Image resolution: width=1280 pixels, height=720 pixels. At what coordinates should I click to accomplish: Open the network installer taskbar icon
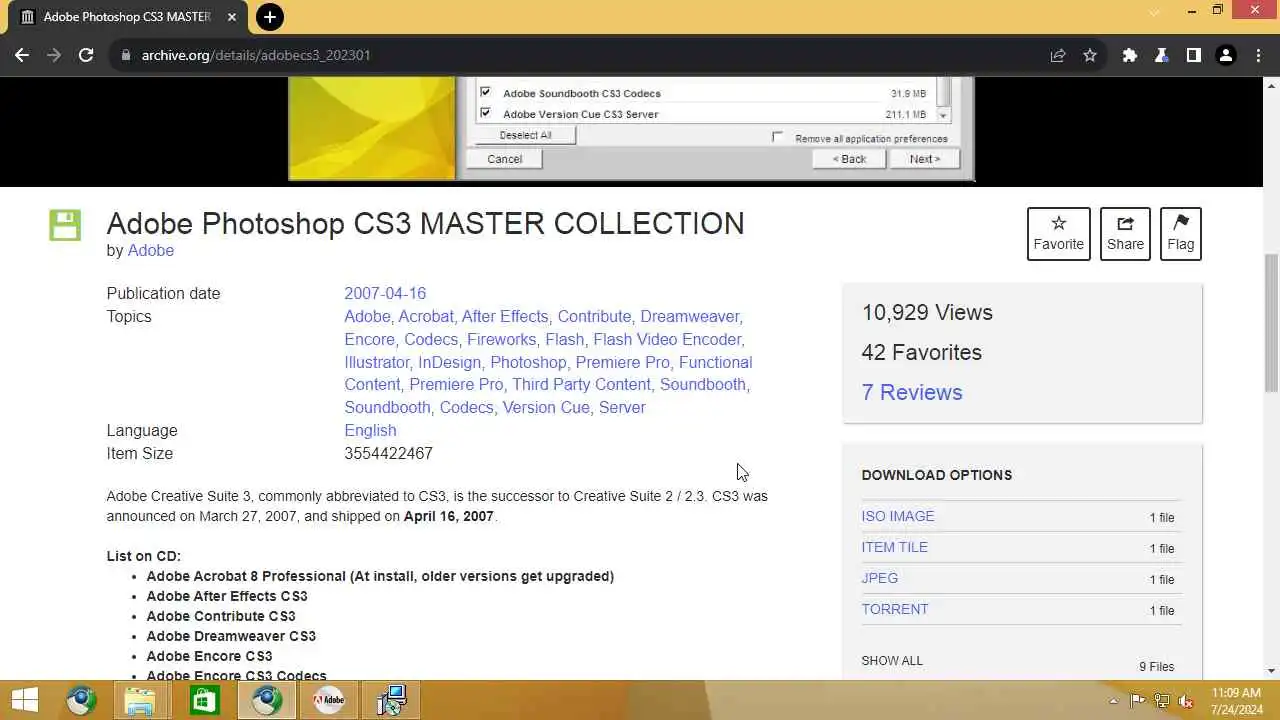point(391,700)
